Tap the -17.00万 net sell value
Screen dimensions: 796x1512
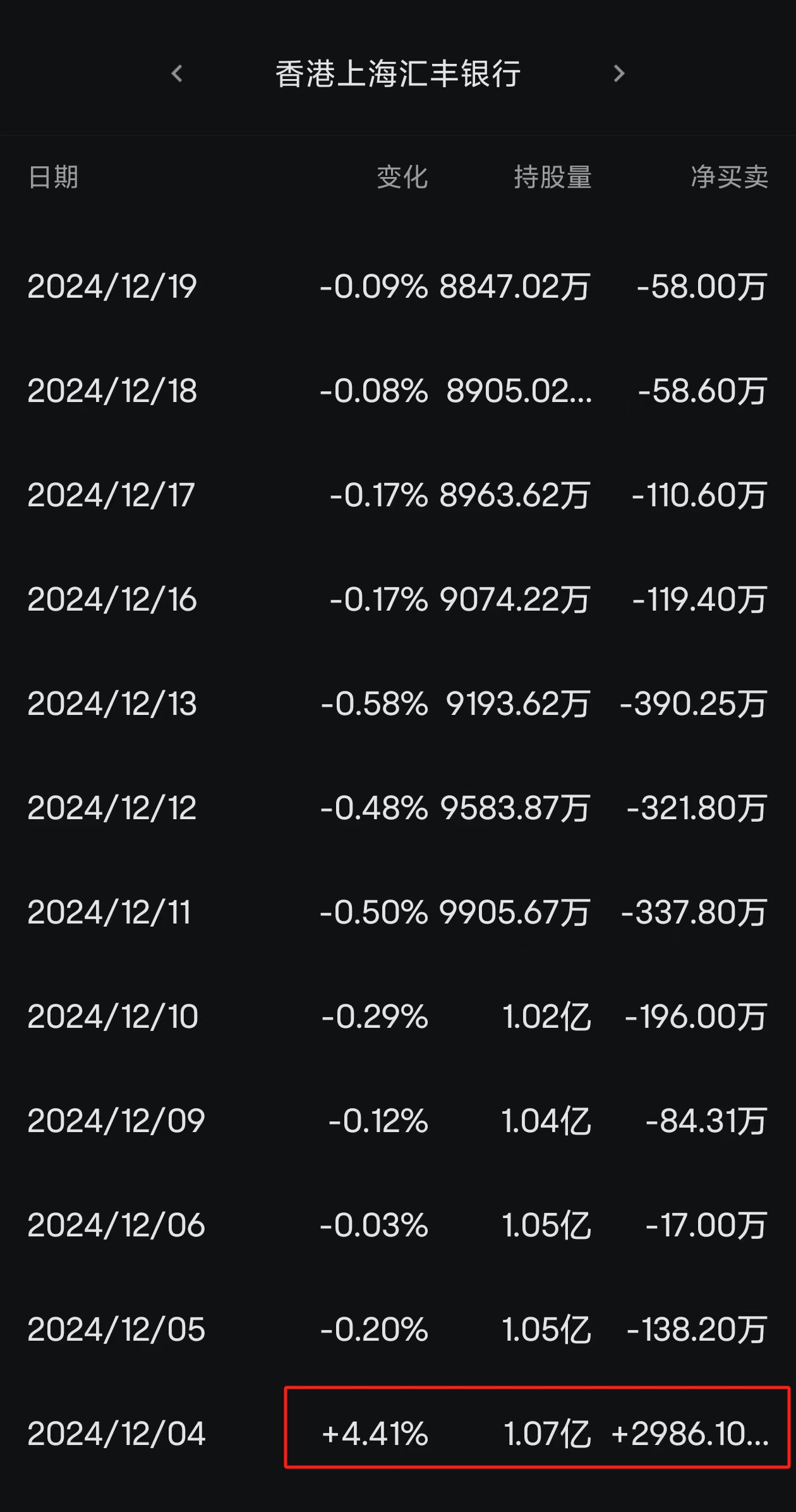tap(706, 1226)
